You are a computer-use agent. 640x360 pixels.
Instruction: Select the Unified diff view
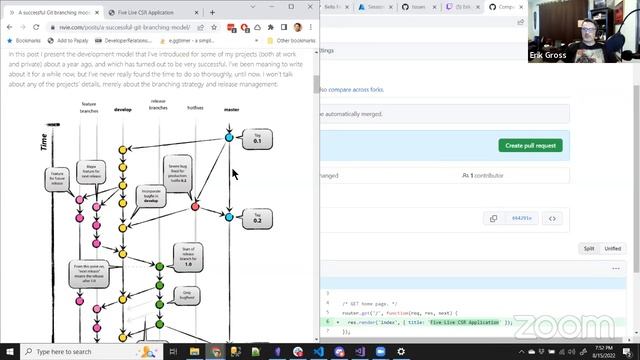click(612, 248)
